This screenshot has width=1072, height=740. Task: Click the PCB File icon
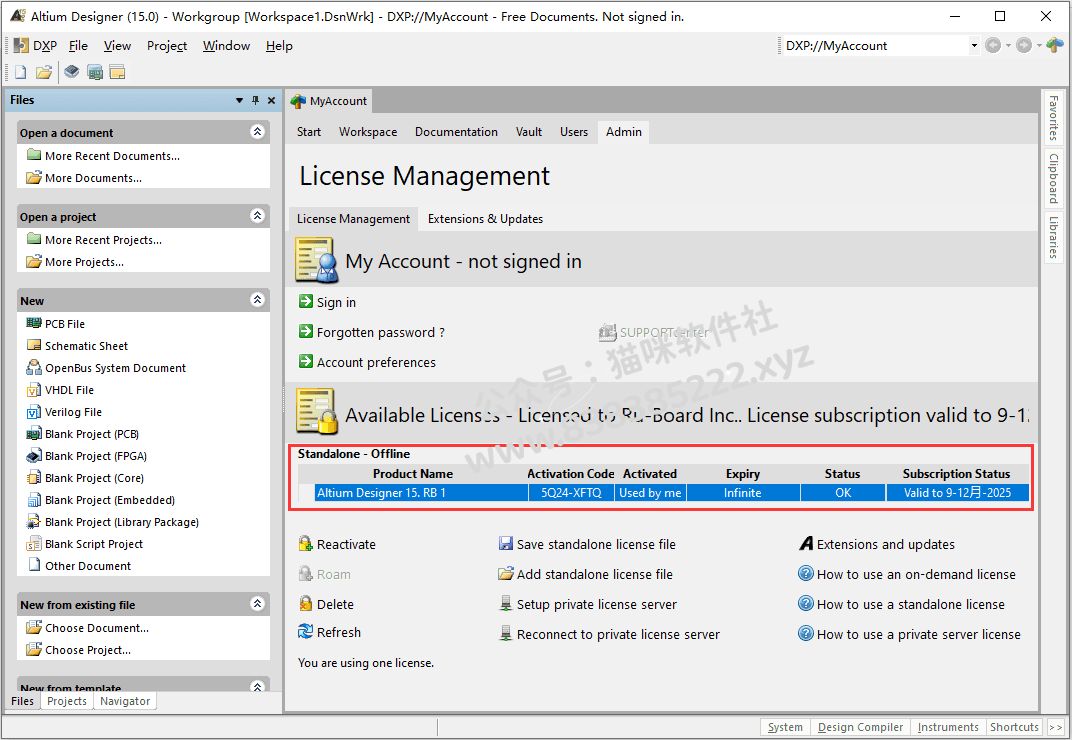[34, 323]
